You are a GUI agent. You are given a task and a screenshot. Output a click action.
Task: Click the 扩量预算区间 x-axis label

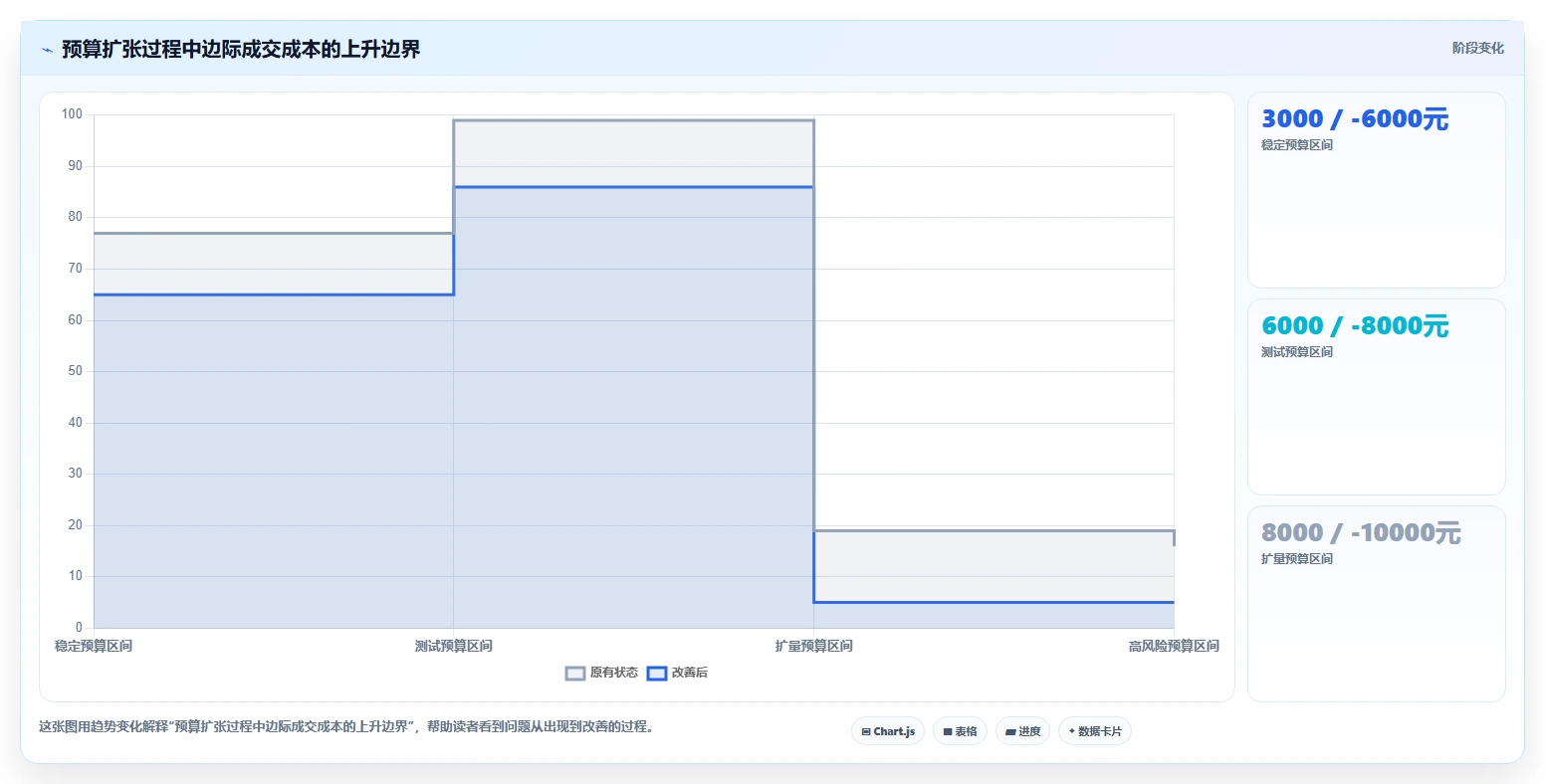point(814,647)
